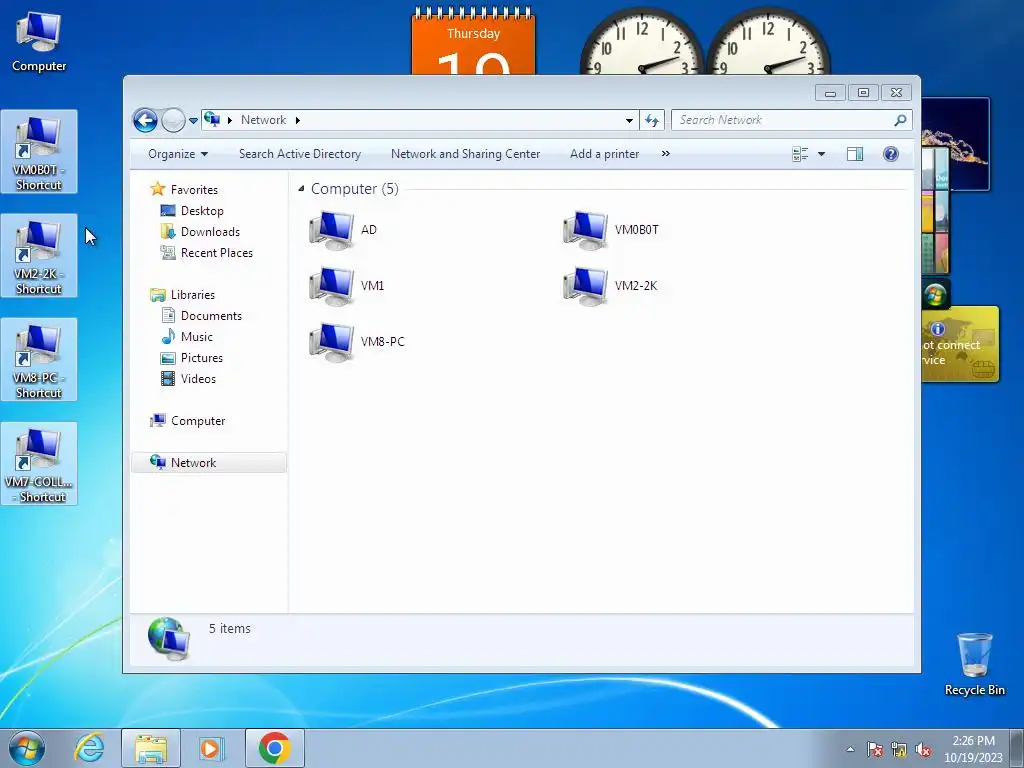Open the Organize menu
The image size is (1024, 768).
click(178, 154)
